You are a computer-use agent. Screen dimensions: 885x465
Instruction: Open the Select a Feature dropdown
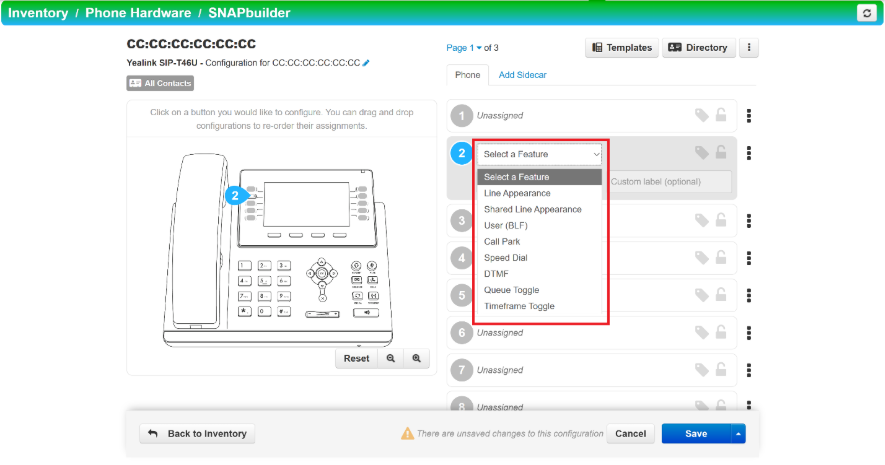[540, 154]
